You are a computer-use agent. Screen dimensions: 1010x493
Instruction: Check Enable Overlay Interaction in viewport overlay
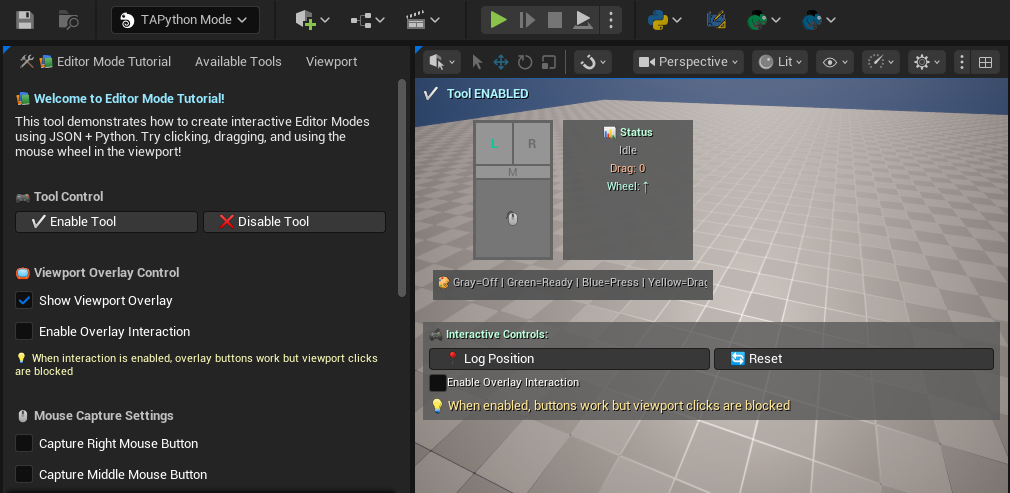(438, 383)
